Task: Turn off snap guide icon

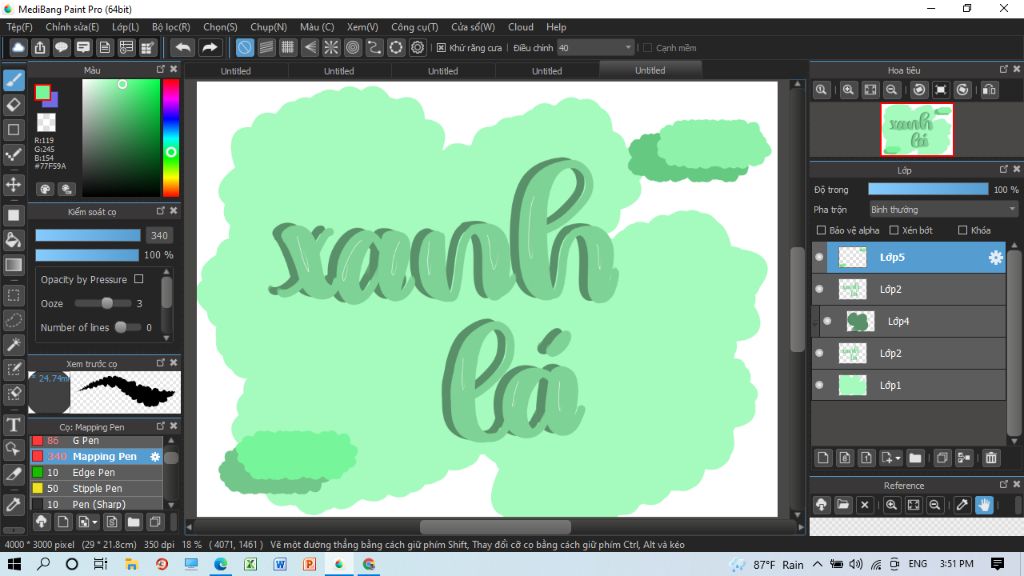Action: pyautogui.click(x=244, y=48)
